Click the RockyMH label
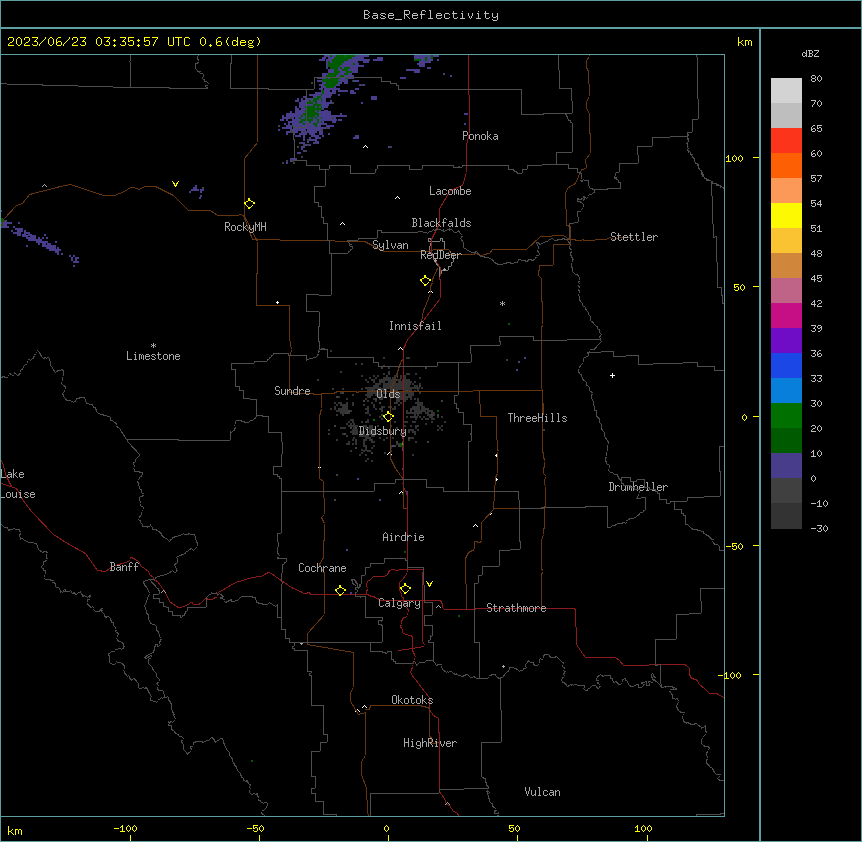 [x=245, y=227]
